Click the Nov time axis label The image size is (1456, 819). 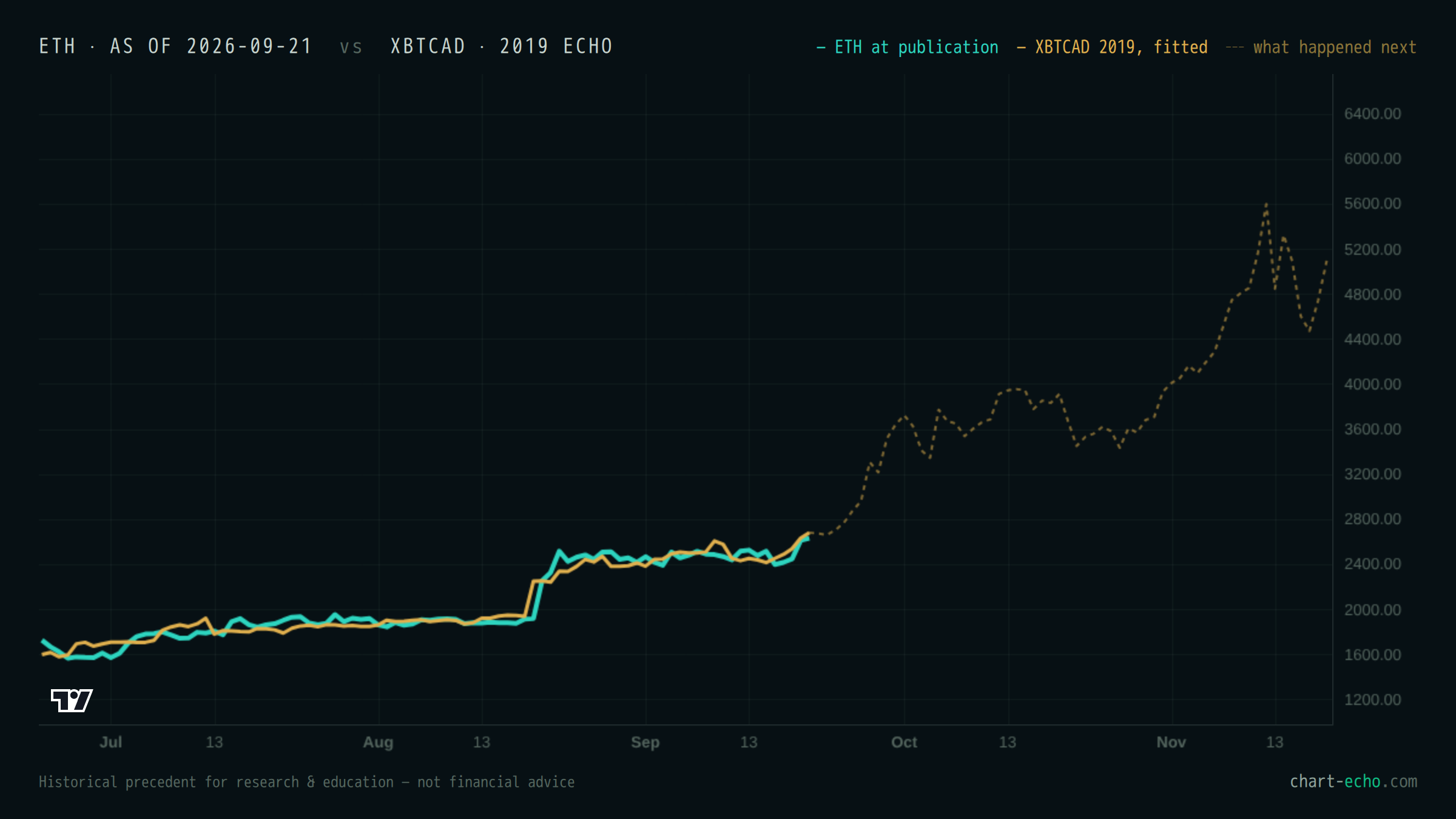coord(1171,742)
